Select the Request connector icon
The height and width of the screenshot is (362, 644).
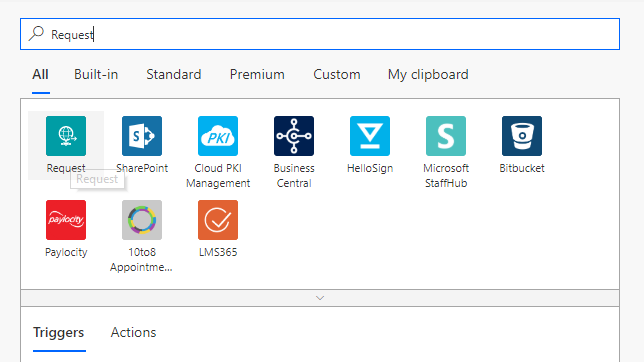[x=66, y=136]
